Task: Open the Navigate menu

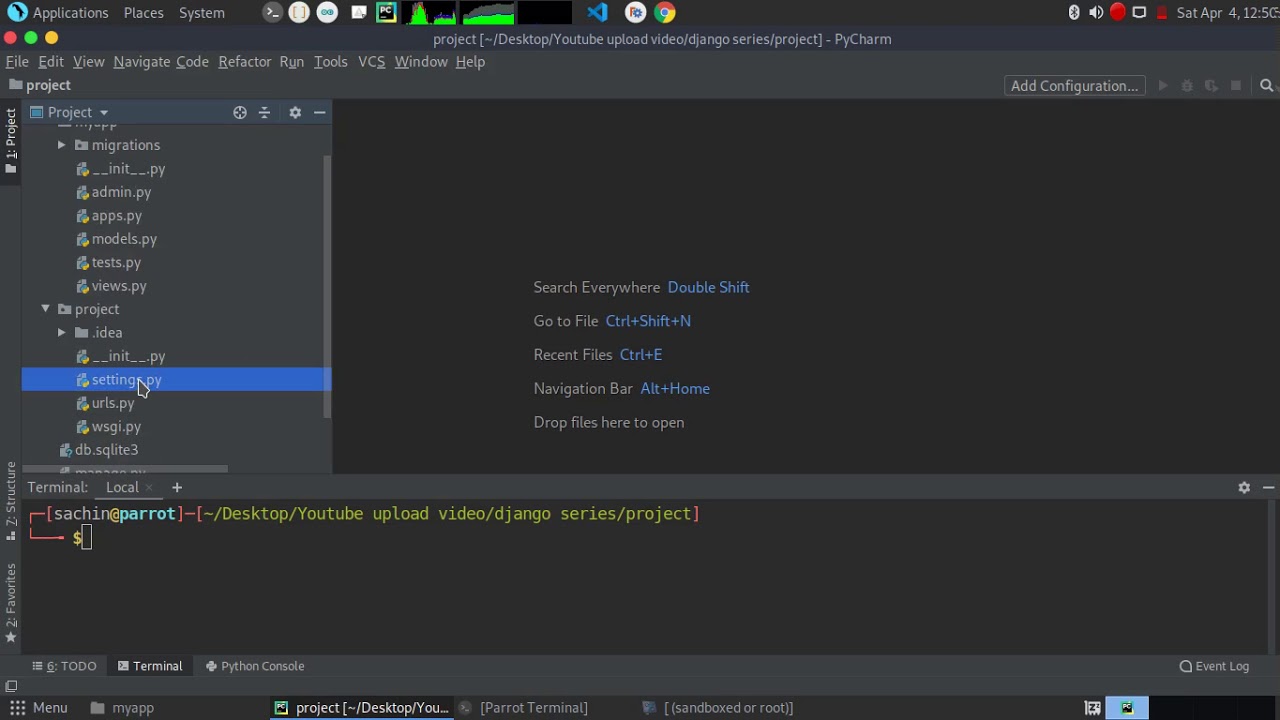Action: [x=141, y=62]
